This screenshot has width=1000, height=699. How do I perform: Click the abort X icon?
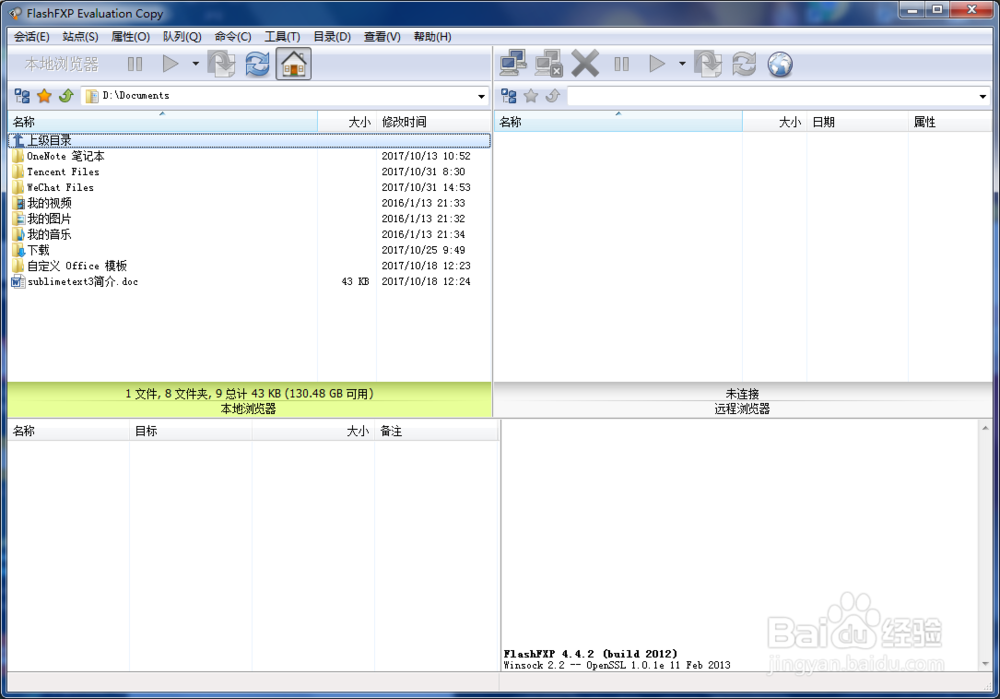(585, 64)
